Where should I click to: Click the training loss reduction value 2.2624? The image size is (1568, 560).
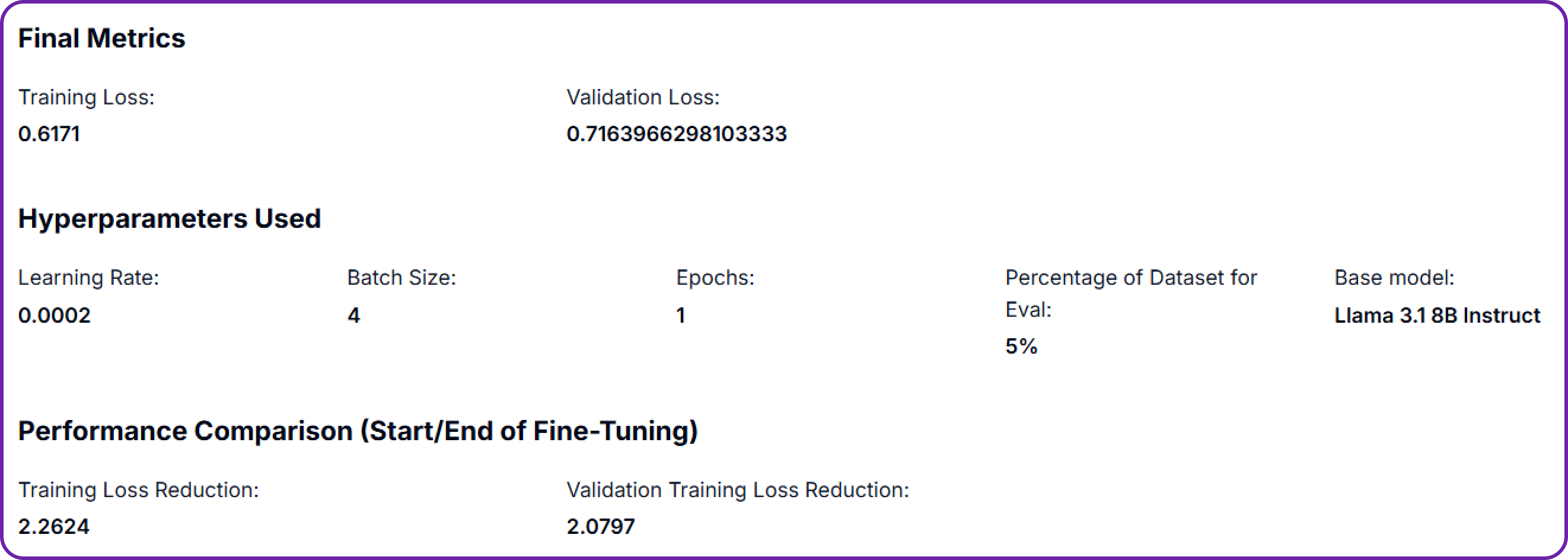coord(54,527)
